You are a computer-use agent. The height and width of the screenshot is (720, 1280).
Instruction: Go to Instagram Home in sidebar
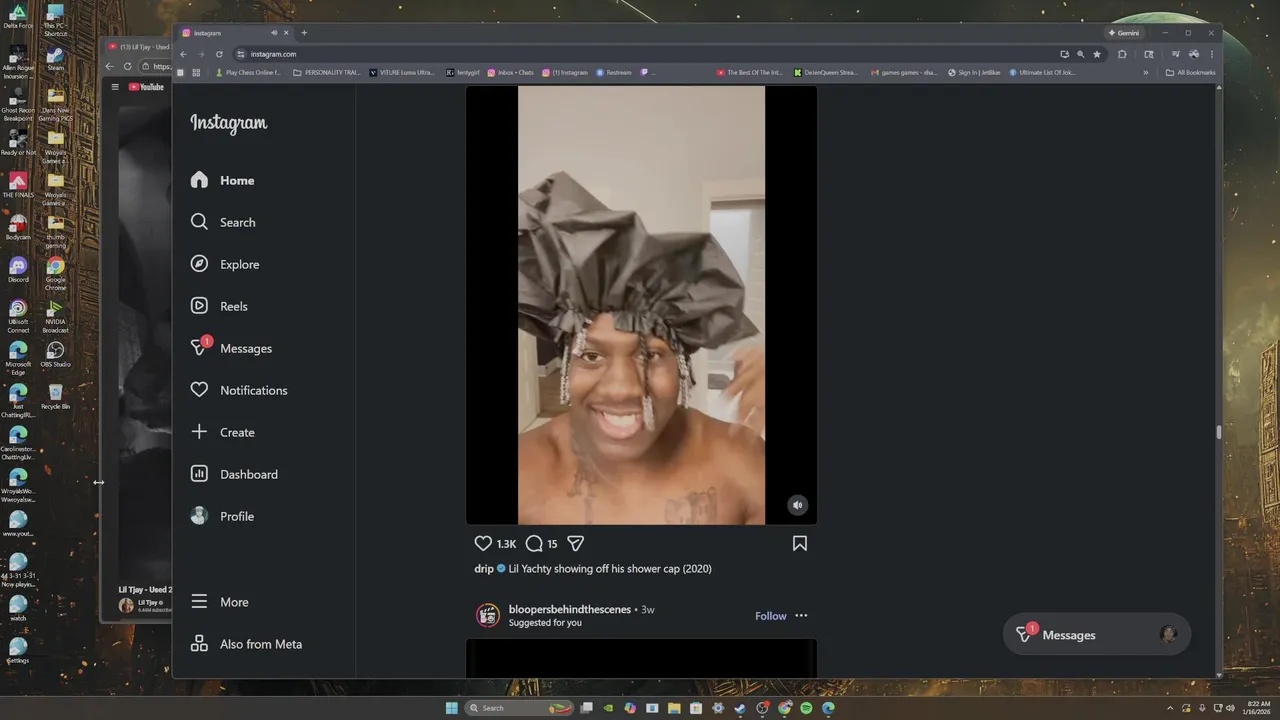coord(222,180)
